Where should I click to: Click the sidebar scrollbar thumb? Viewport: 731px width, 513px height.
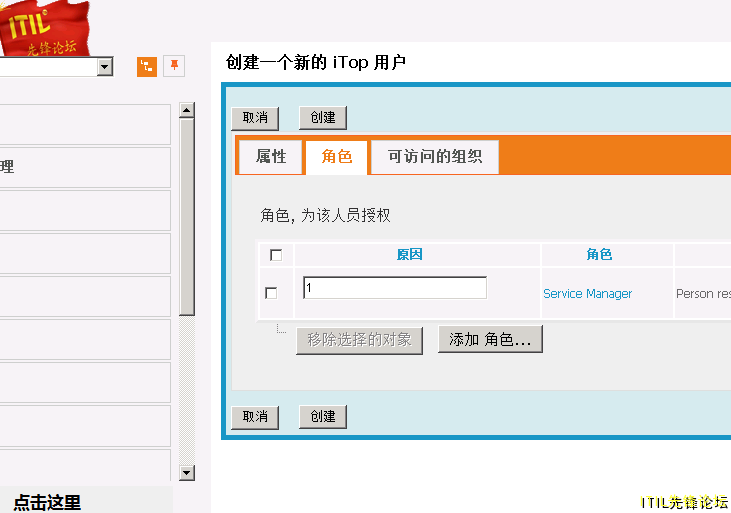pos(186,217)
